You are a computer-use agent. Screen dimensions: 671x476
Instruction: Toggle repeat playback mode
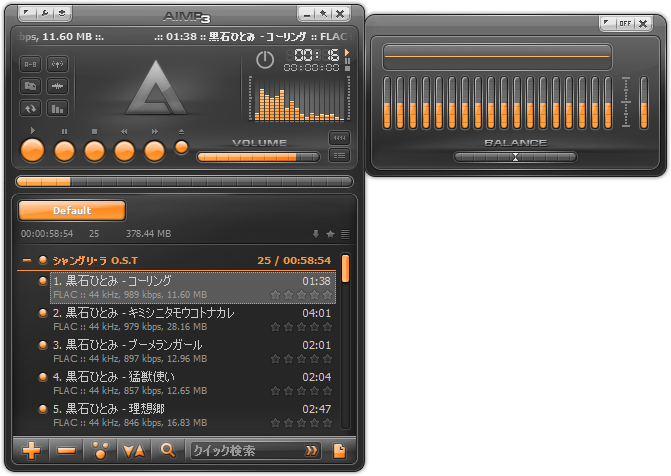click(31, 108)
